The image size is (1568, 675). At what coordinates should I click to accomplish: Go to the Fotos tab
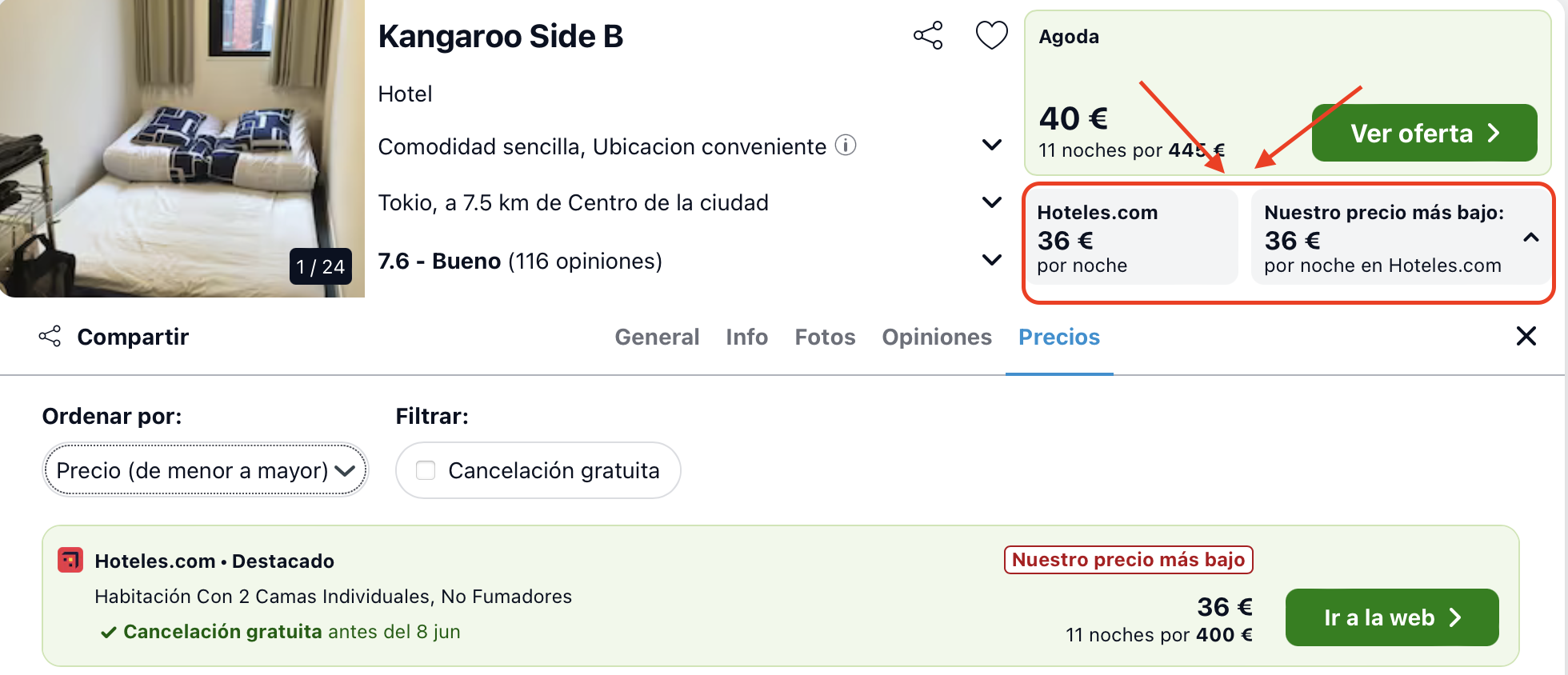(825, 337)
